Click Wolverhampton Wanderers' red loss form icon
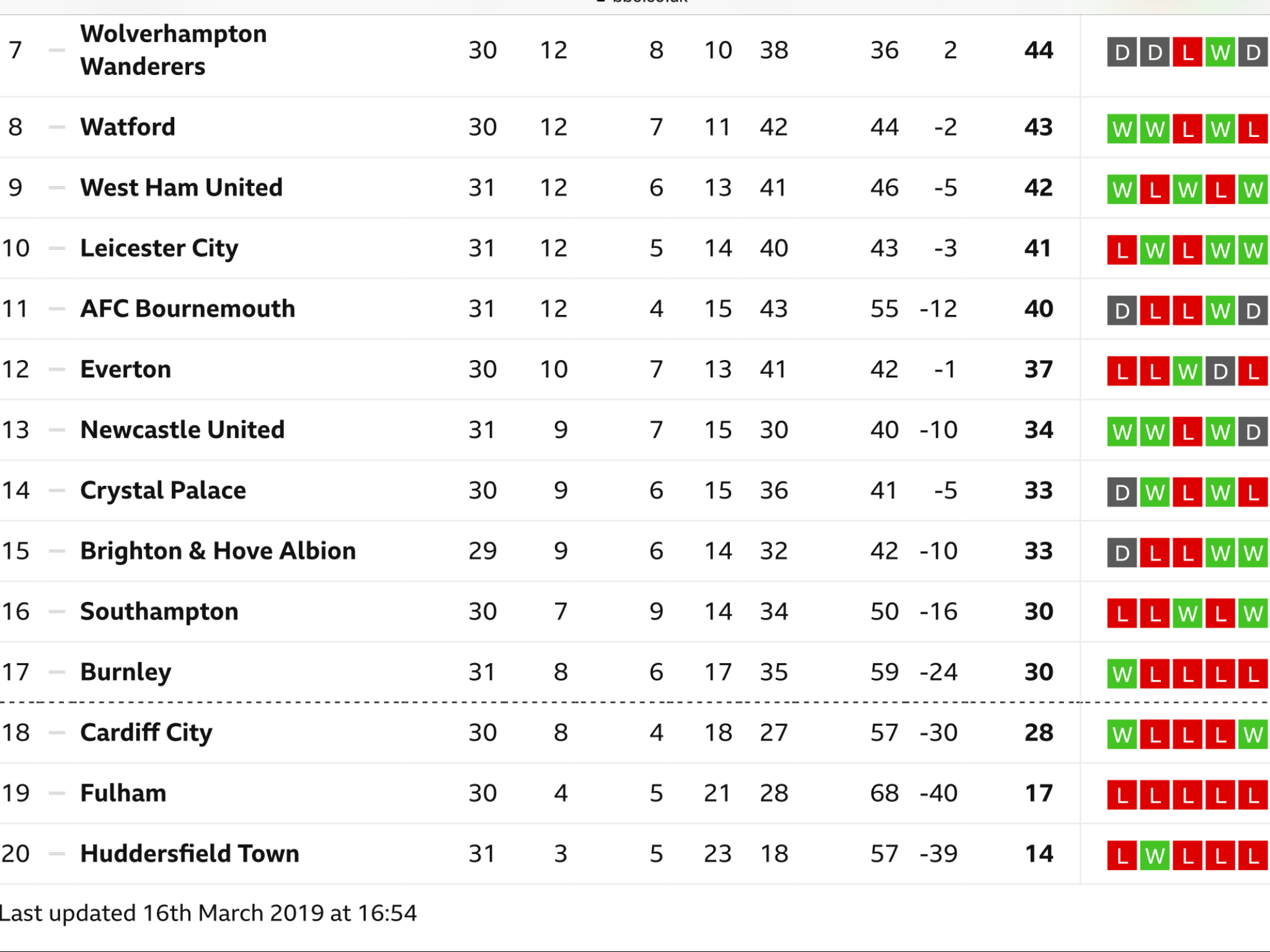 point(1188,52)
